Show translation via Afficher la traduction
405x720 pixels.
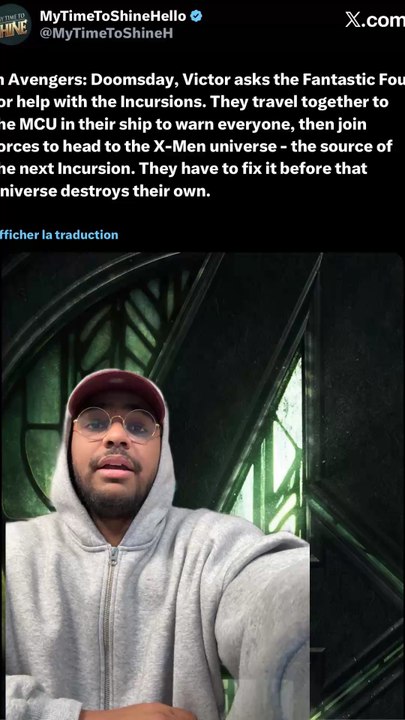59,235
